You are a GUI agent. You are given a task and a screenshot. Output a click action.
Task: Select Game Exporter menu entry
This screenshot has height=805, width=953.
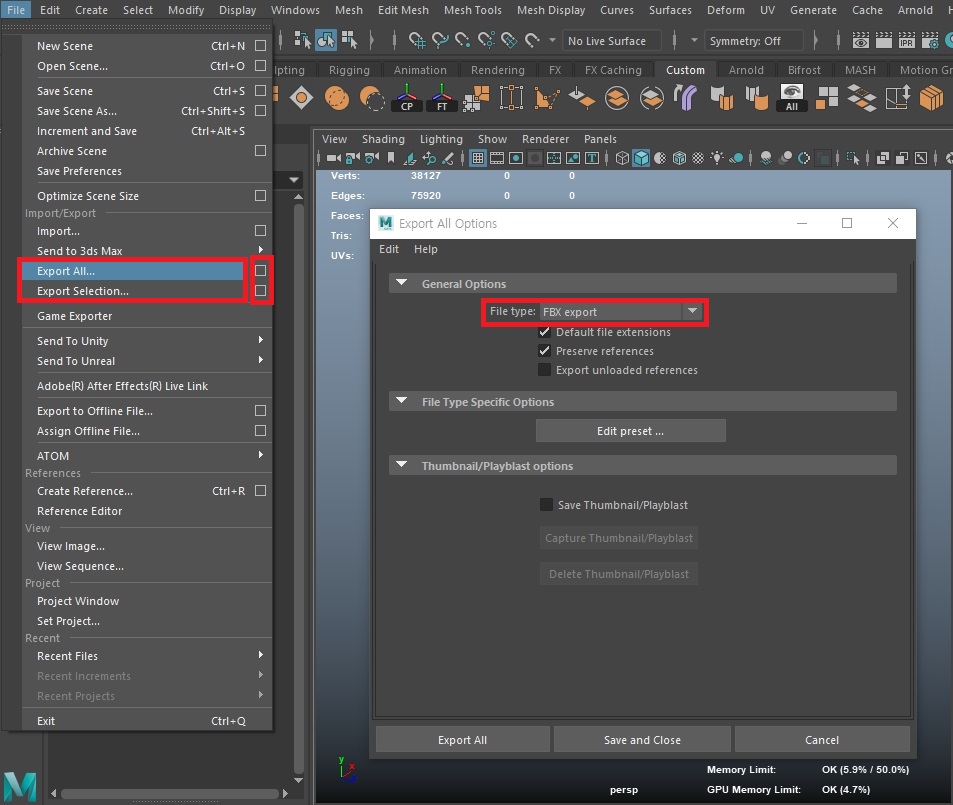(74, 316)
